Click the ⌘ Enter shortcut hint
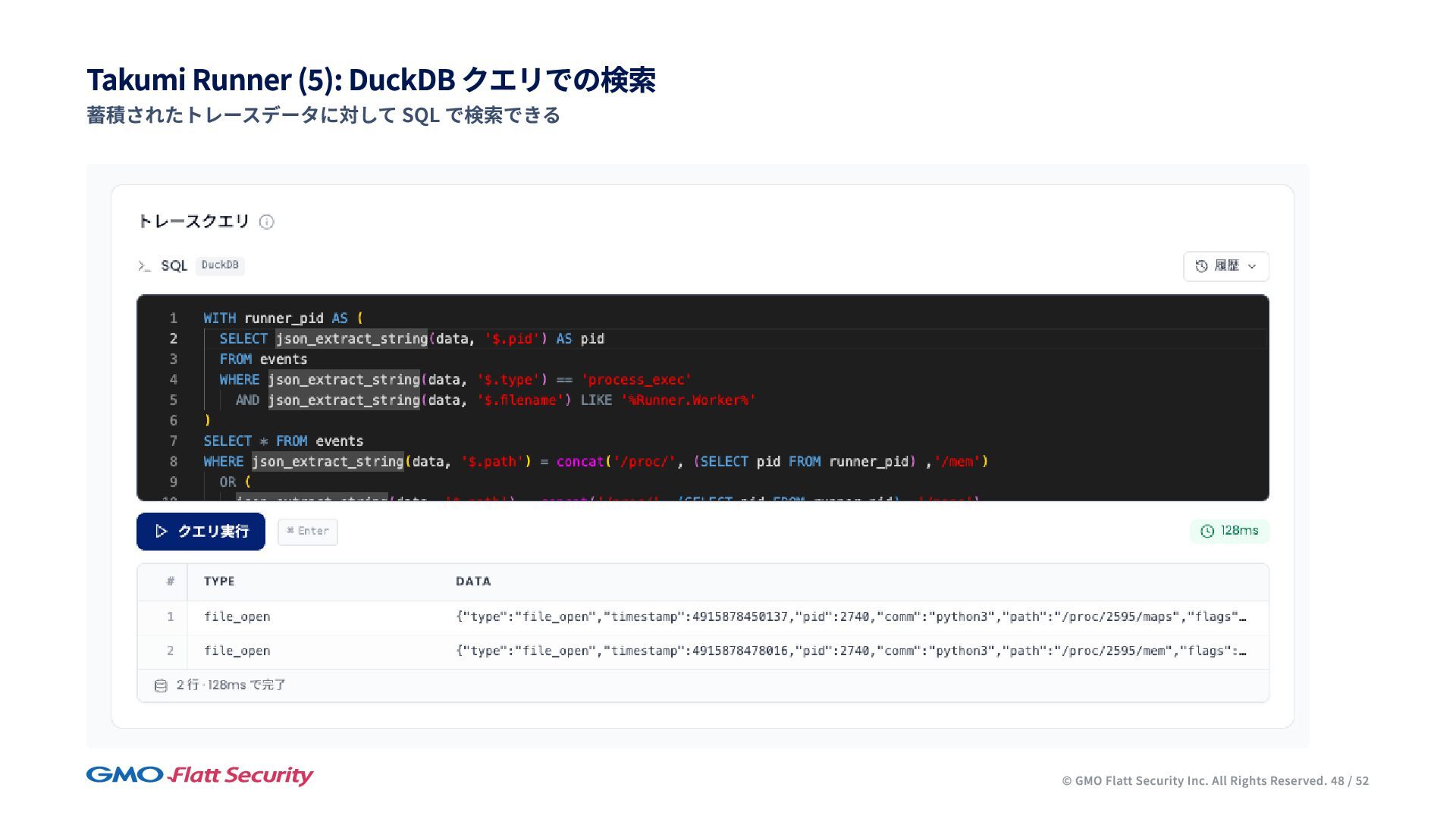 tap(308, 532)
